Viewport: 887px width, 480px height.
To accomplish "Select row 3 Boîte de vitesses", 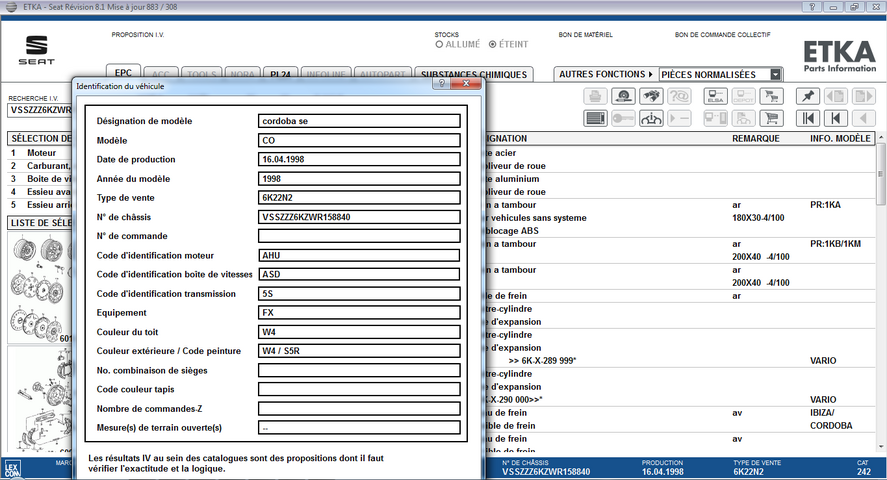I will [40, 179].
